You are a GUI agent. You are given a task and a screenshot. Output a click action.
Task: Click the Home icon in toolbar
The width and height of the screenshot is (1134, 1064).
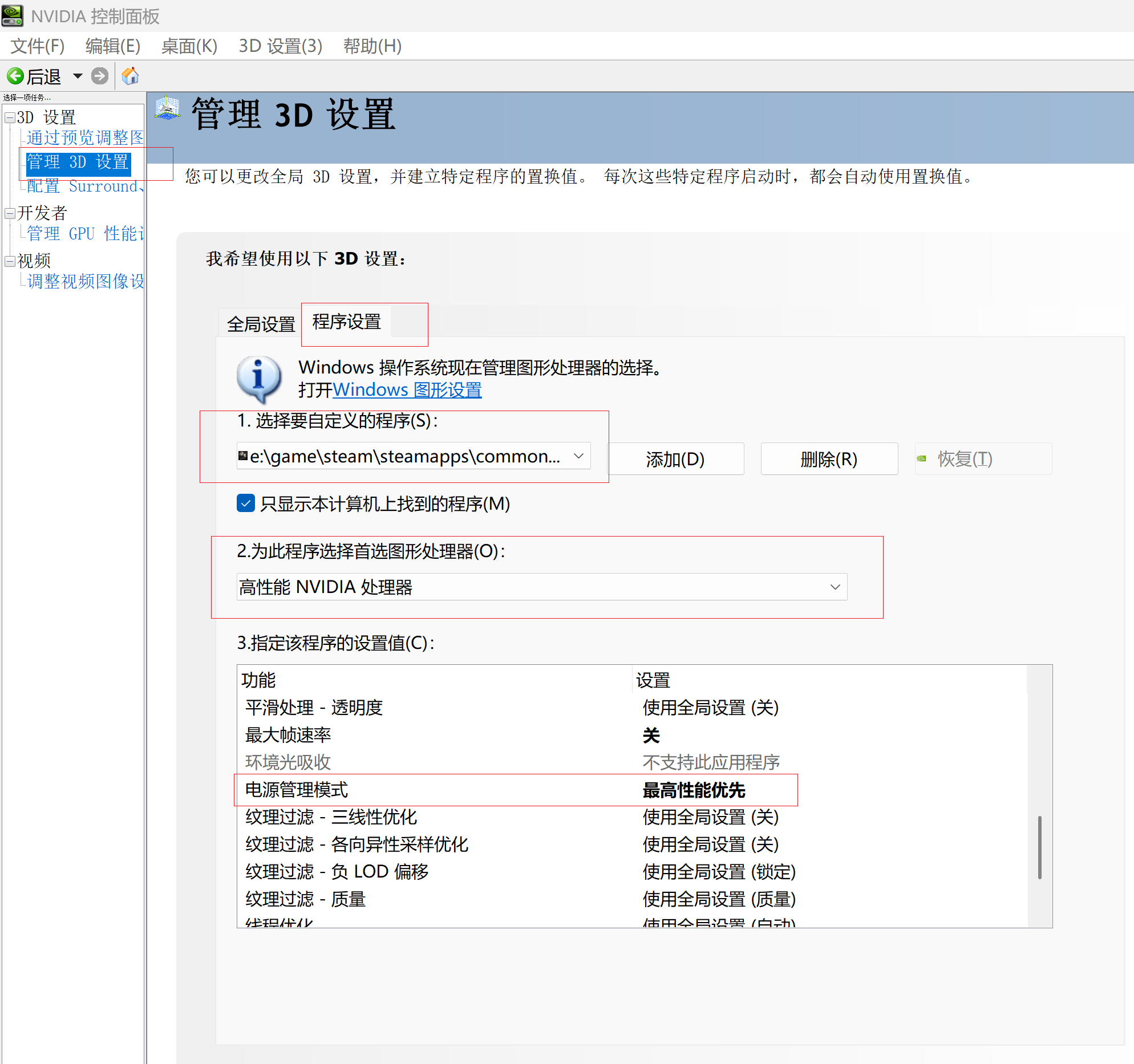click(x=130, y=76)
